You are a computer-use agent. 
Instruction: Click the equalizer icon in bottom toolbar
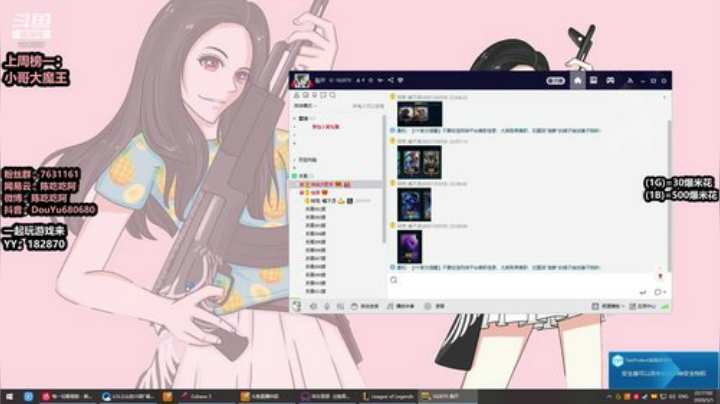click(340, 306)
